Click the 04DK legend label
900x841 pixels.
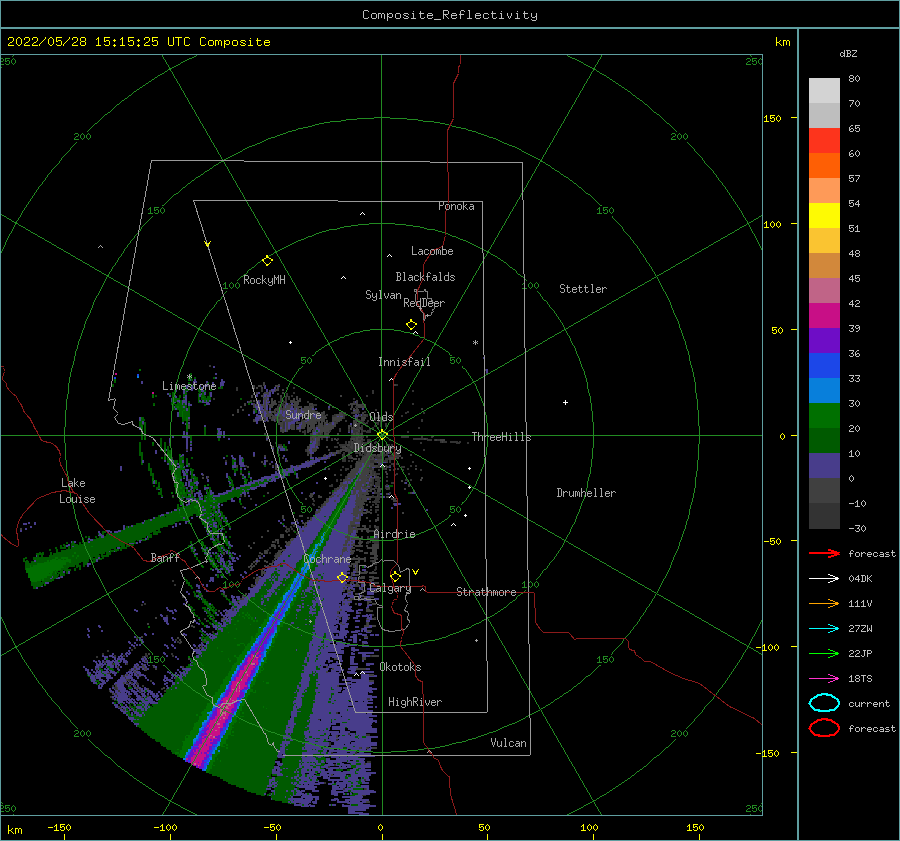(860, 579)
